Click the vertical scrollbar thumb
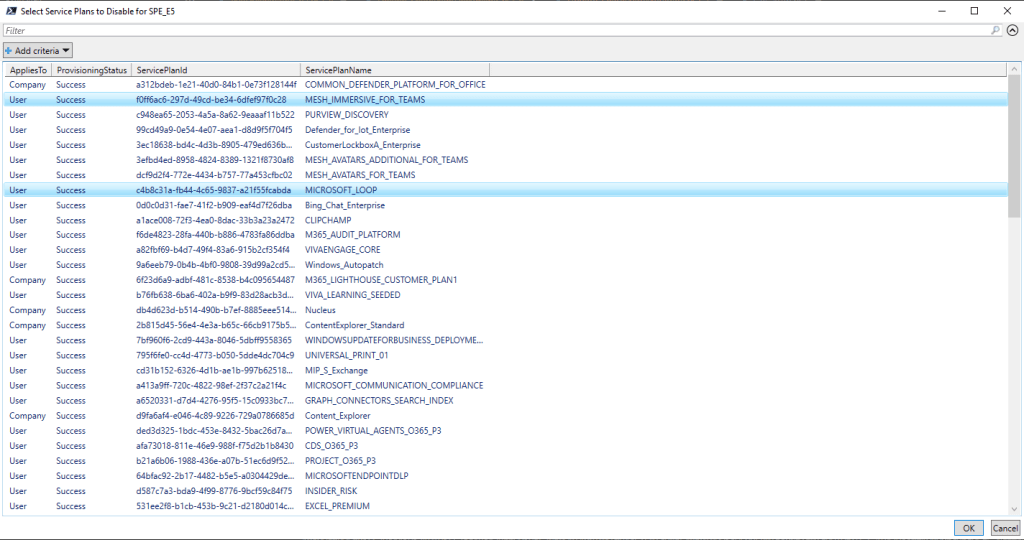1024x540 pixels. tap(1014, 150)
